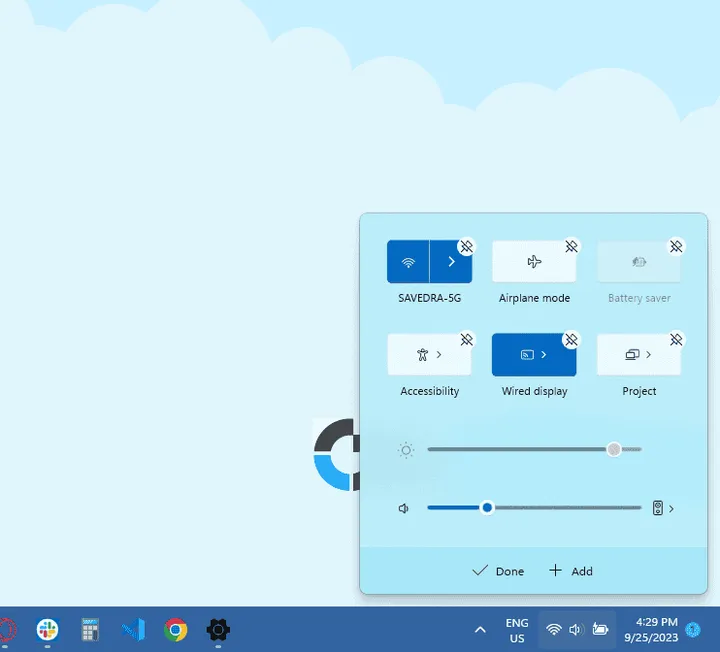Open Calculator from the taskbar

click(90, 629)
